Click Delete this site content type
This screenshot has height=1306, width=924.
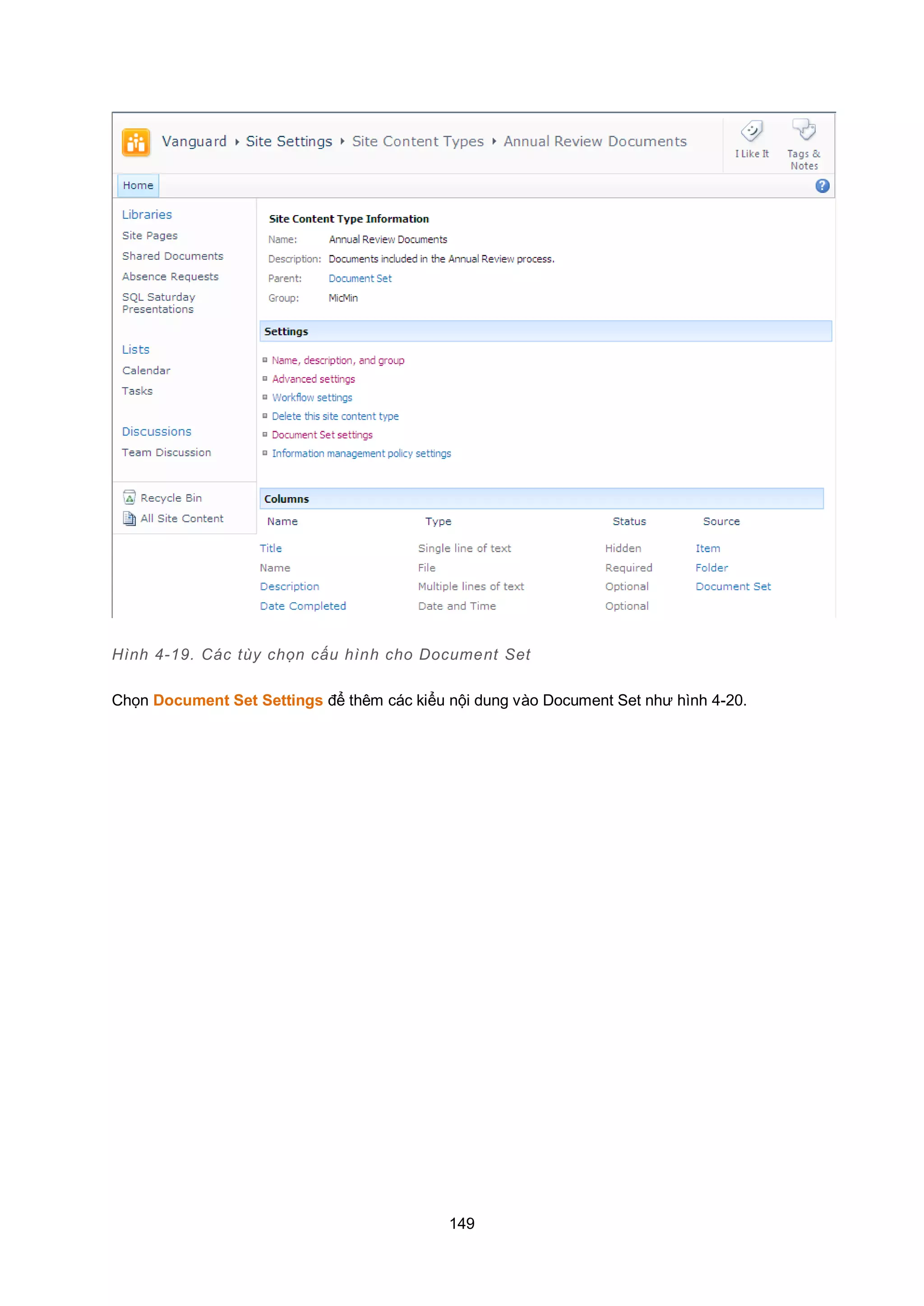[x=335, y=416]
